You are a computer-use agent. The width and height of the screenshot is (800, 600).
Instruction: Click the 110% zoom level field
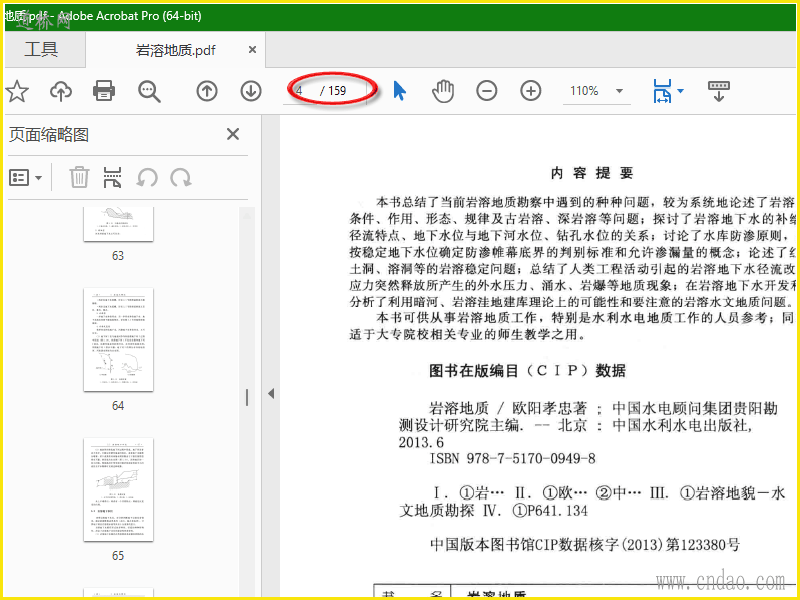(585, 91)
